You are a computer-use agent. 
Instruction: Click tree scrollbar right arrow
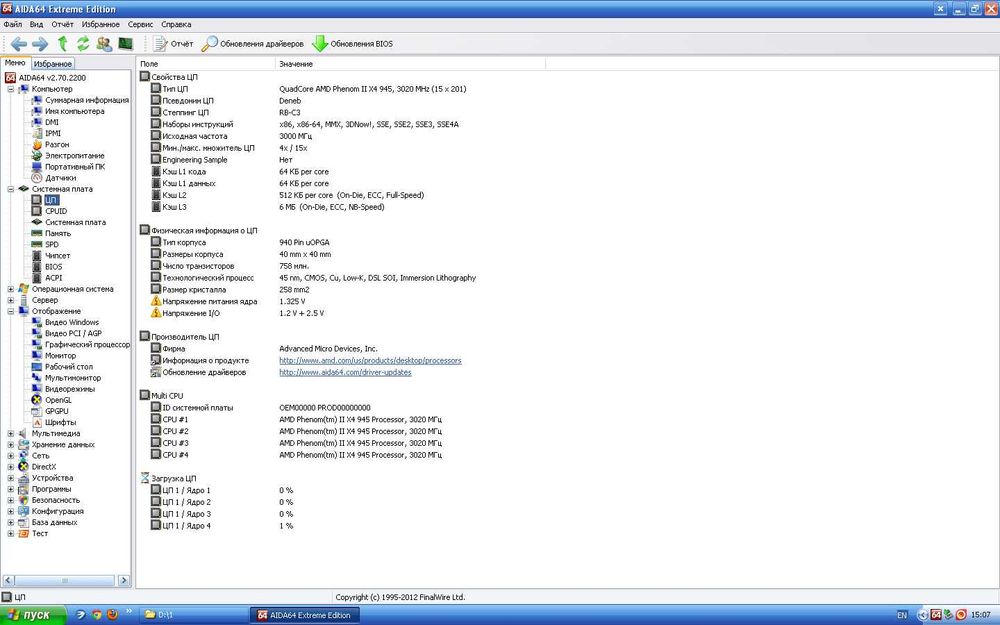tap(124, 580)
